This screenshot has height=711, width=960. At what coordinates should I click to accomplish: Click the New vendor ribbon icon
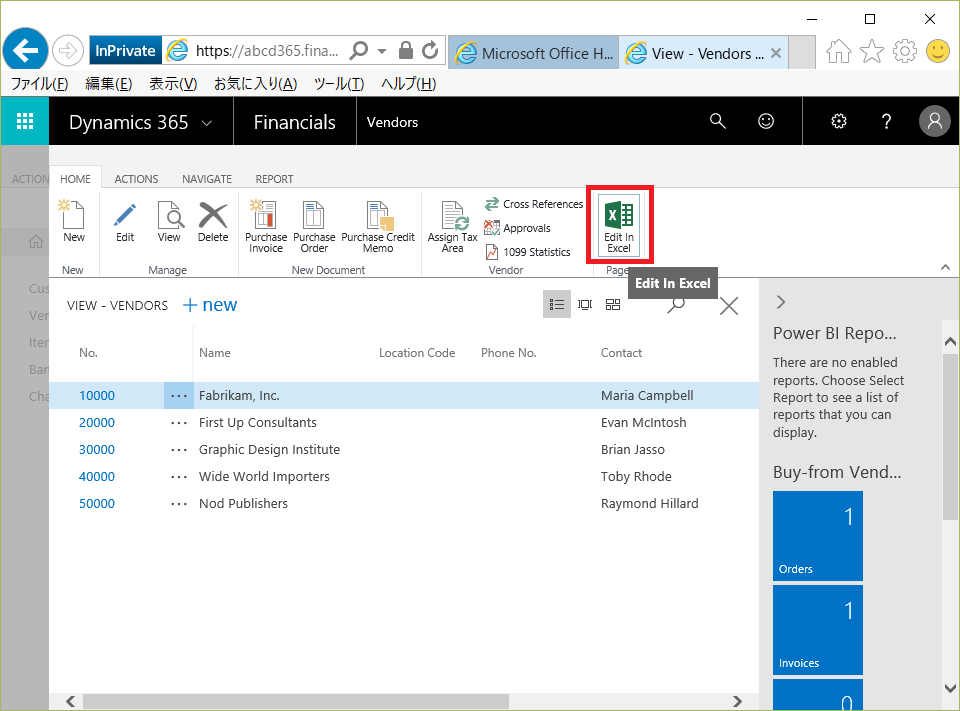(x=73, y=221)
